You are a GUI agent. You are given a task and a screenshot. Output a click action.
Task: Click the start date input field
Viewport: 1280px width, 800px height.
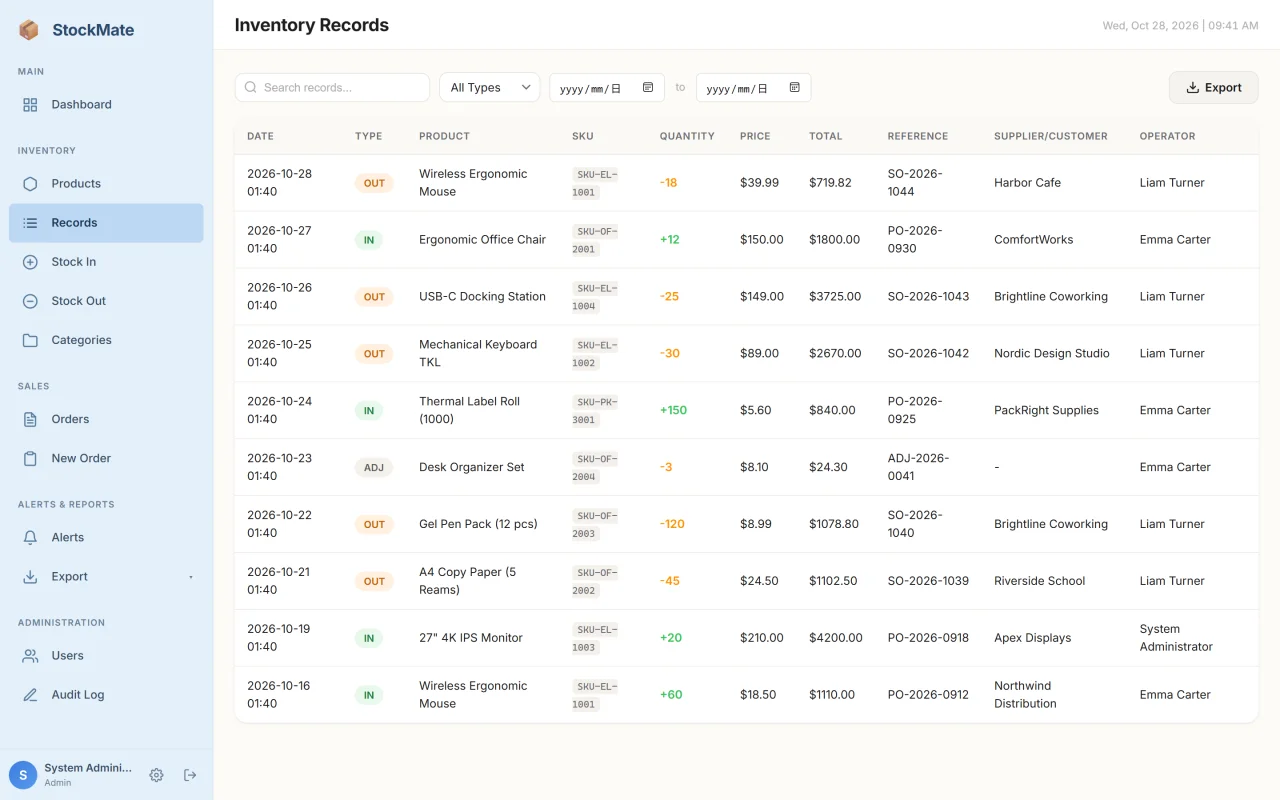(x=607, y=88)
